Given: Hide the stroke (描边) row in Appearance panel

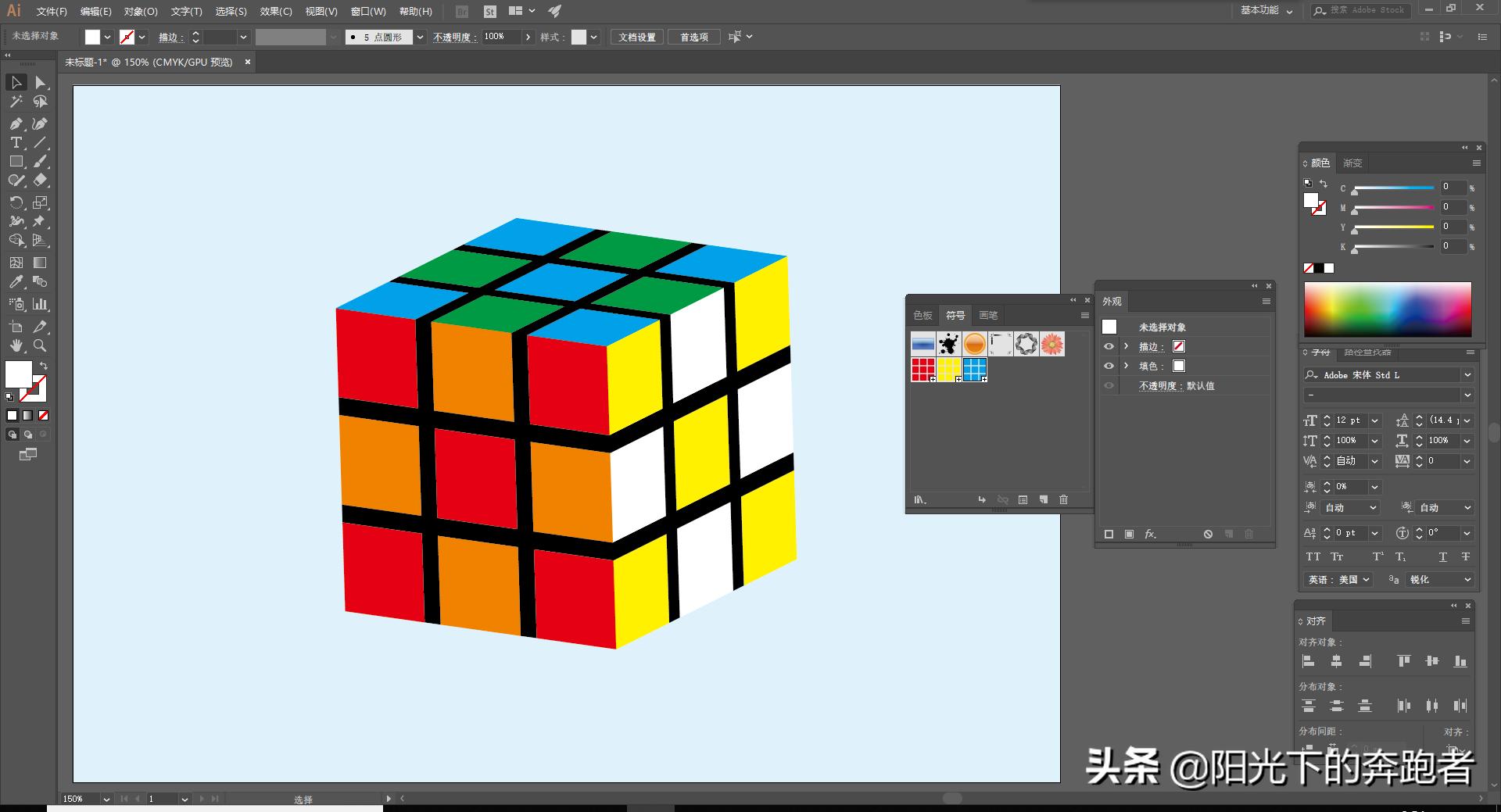Looking at the screenshot, I should point(1109,346).
